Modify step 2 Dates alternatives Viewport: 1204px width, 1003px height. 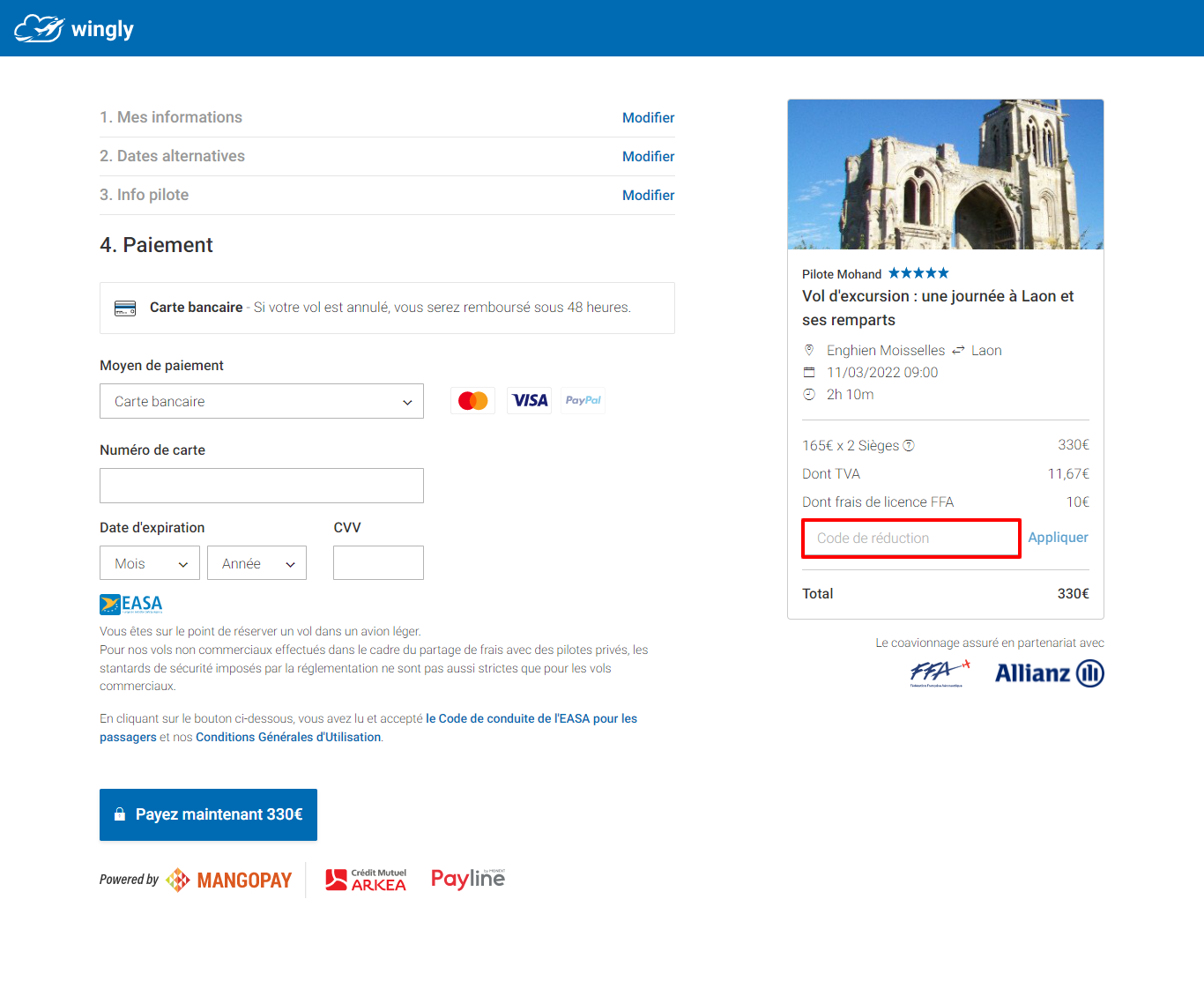(648, 157)
